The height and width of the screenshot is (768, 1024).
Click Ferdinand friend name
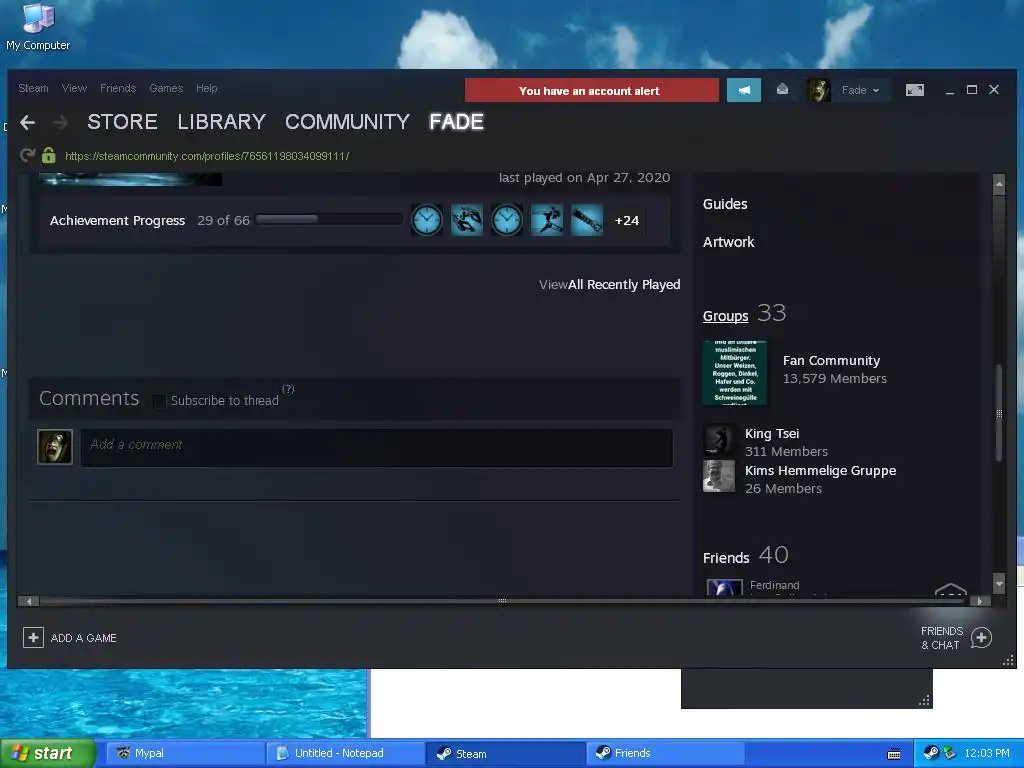tap(775, 585)
